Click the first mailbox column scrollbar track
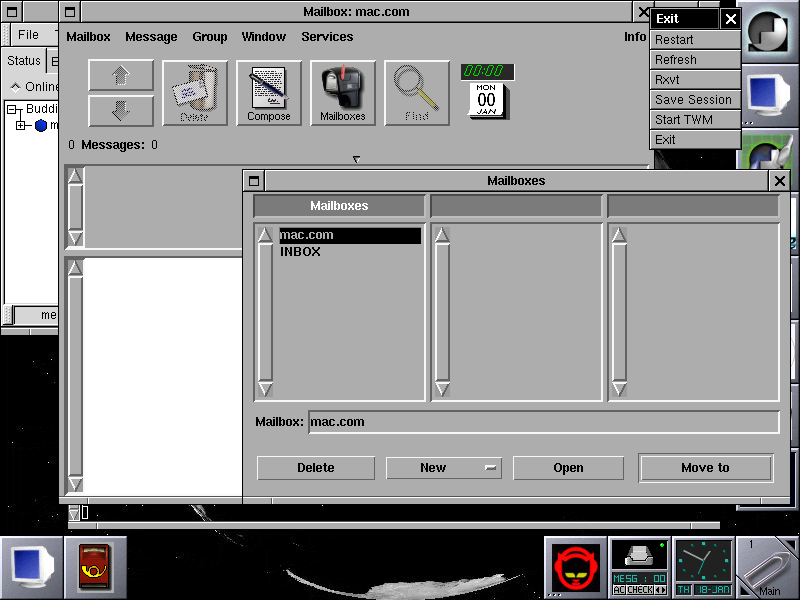The width and height of the screenshot is (800, 600). tap(265, 310)
